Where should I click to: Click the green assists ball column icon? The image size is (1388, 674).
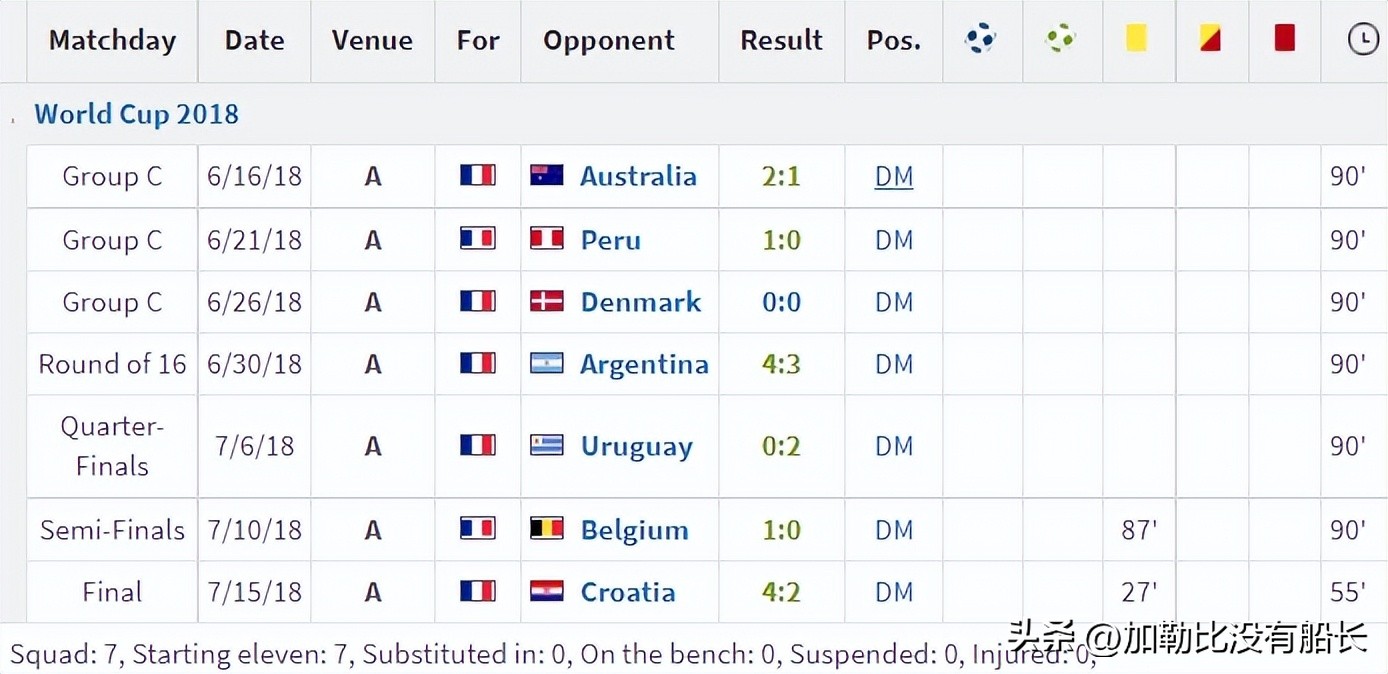coord(1060,39)
